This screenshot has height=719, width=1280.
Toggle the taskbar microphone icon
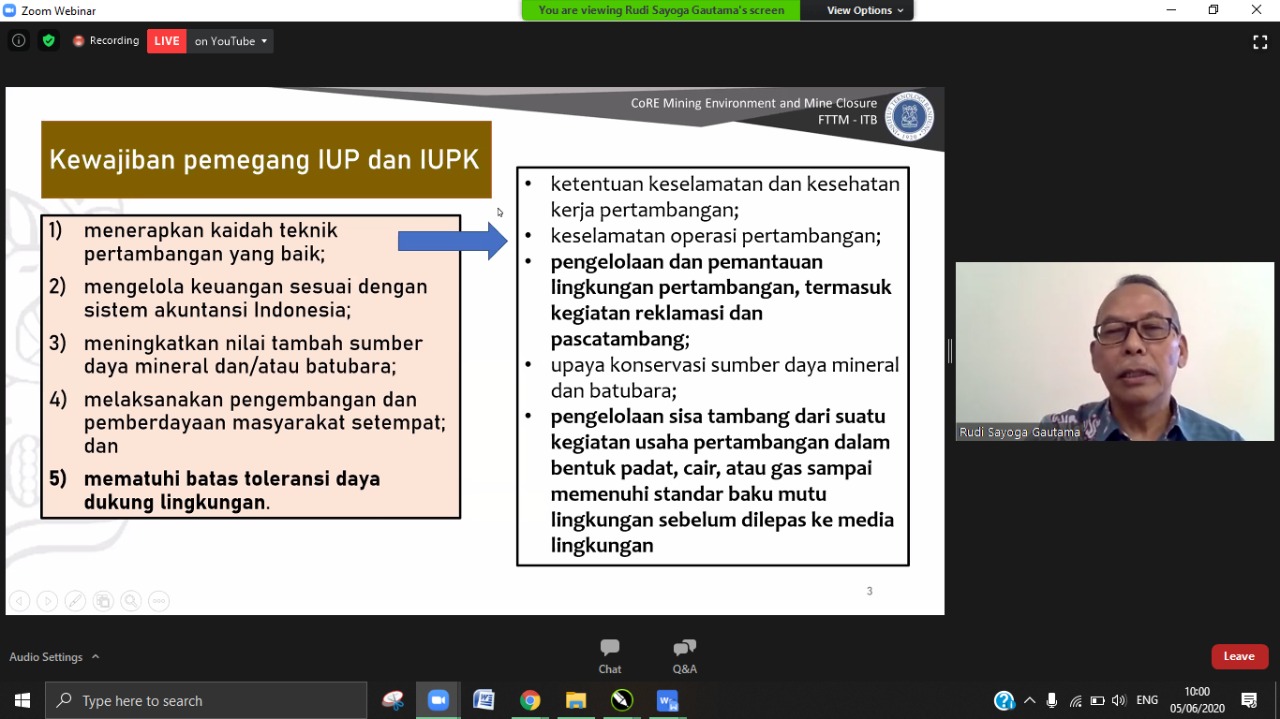(x=1051, y=700)
